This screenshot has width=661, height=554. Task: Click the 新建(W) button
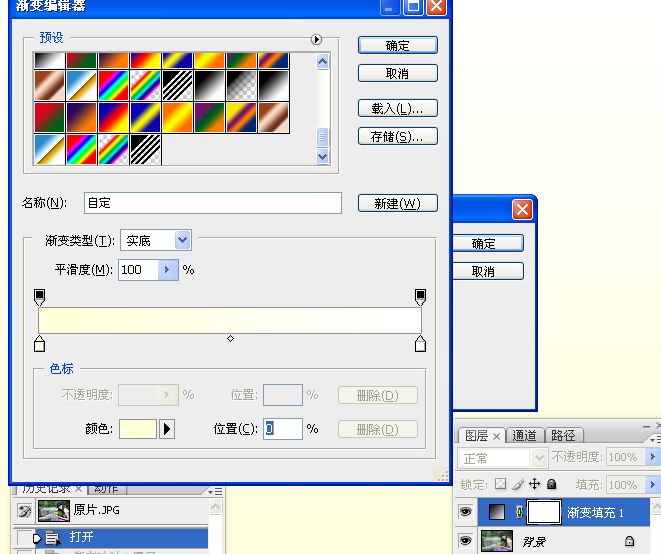click(x=398, y=204)
